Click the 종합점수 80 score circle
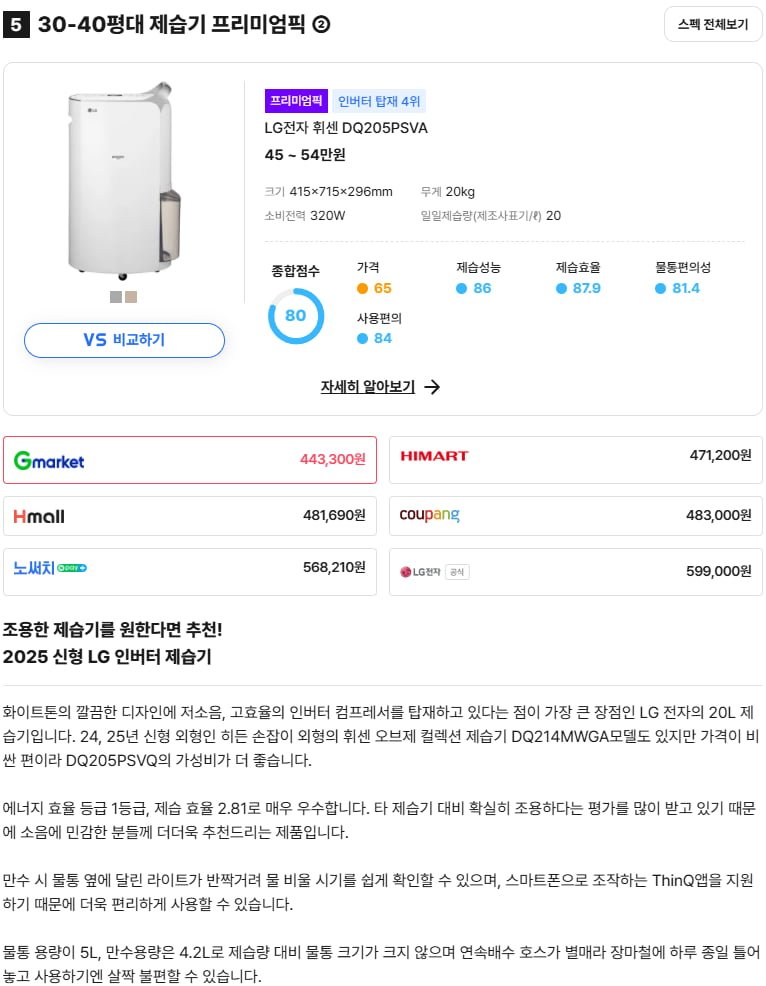The height and width of the screenshot is (986, 766). point(296,316)
